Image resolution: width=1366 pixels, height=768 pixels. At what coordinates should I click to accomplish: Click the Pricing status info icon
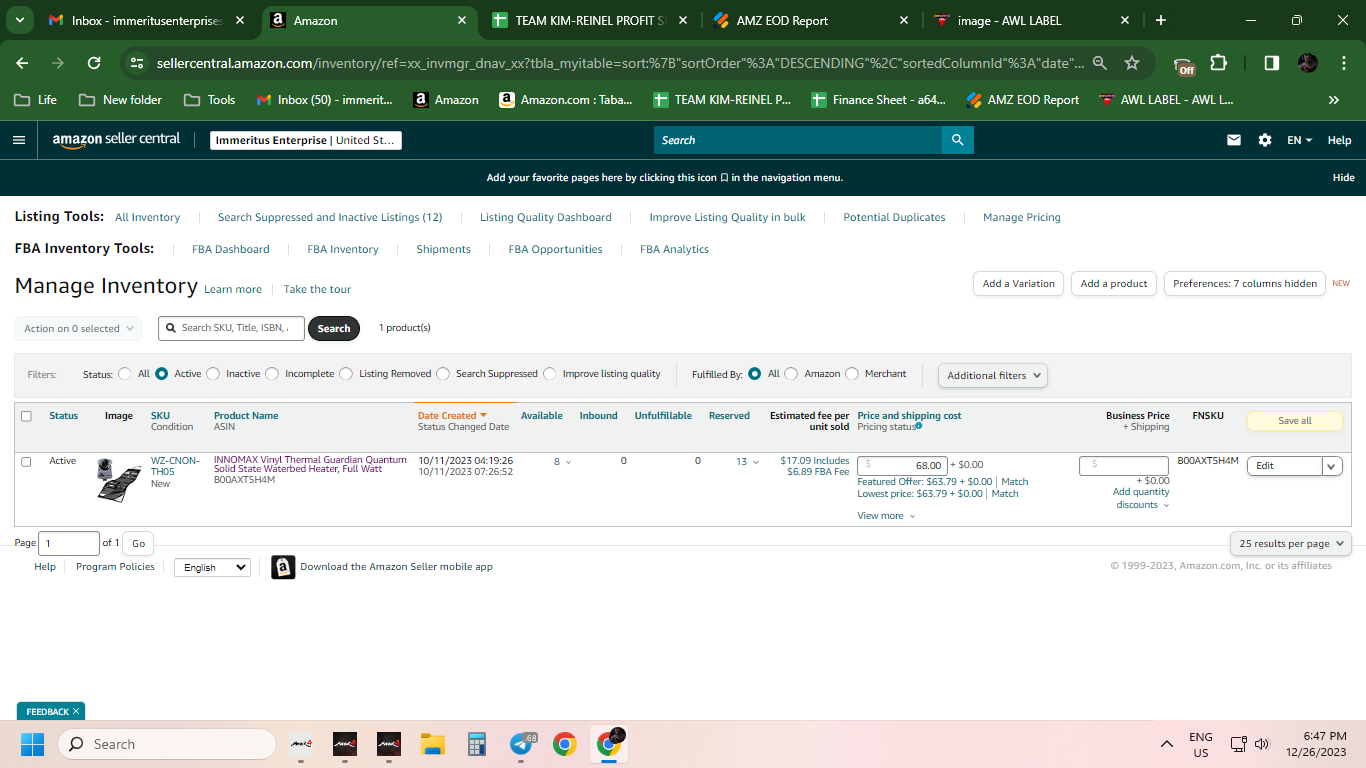(919, 426)
